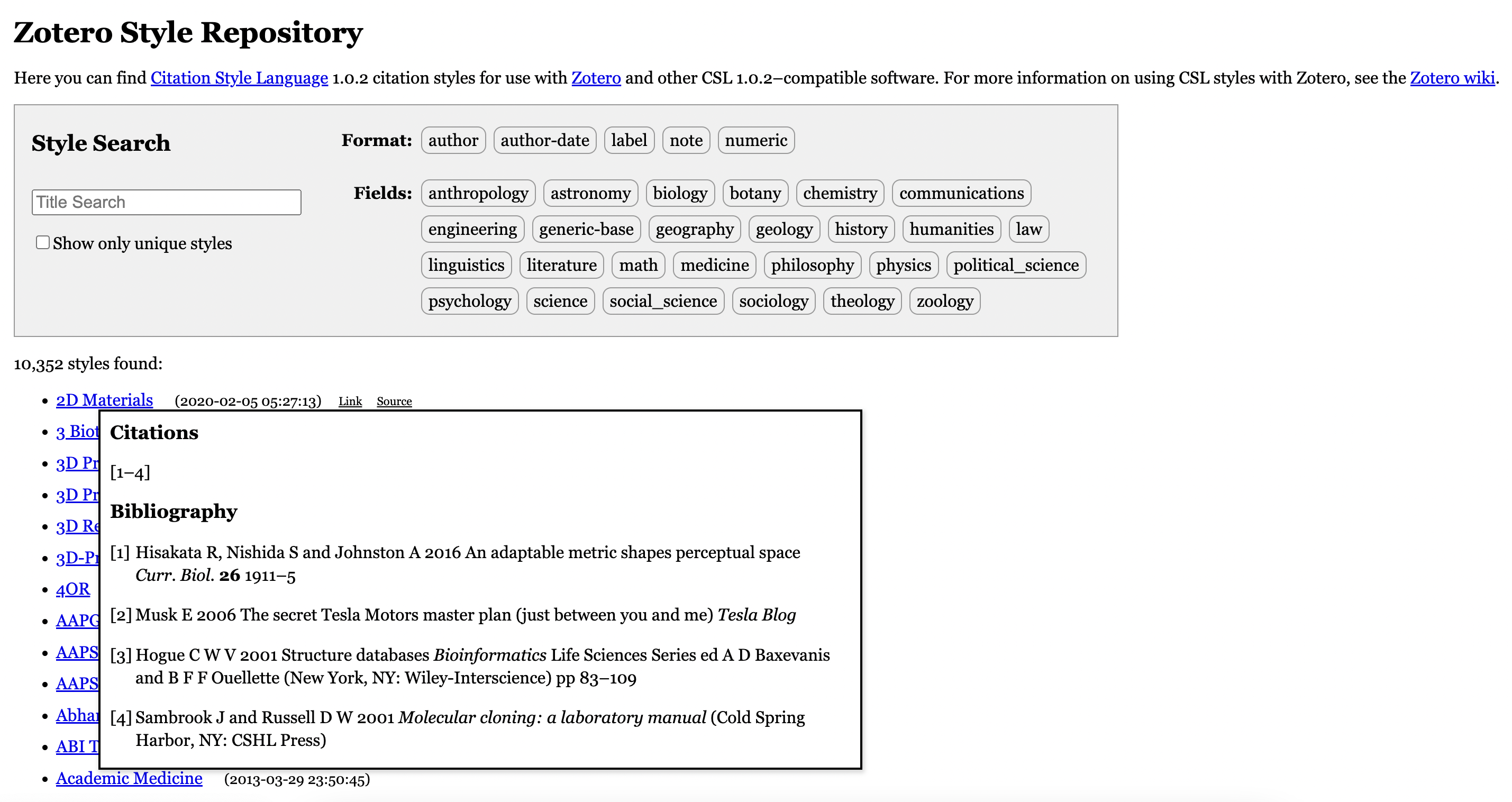This screenshot has width=1512, height=802.
Task: Pick the zoology field tag
Action: point(944,301)
